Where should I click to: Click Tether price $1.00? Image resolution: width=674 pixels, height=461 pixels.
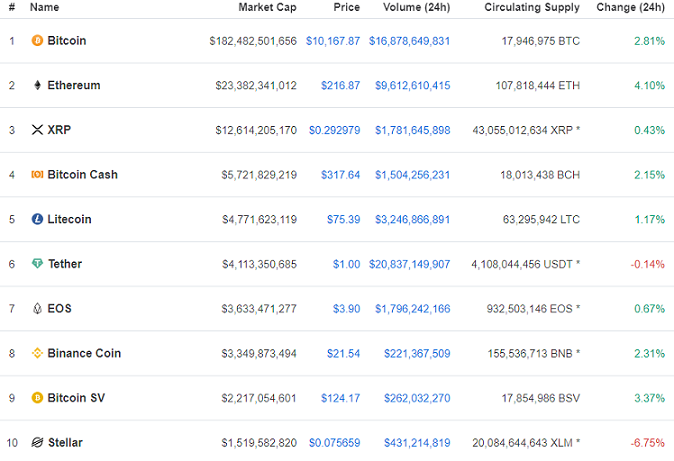click(x=346, y=264)
